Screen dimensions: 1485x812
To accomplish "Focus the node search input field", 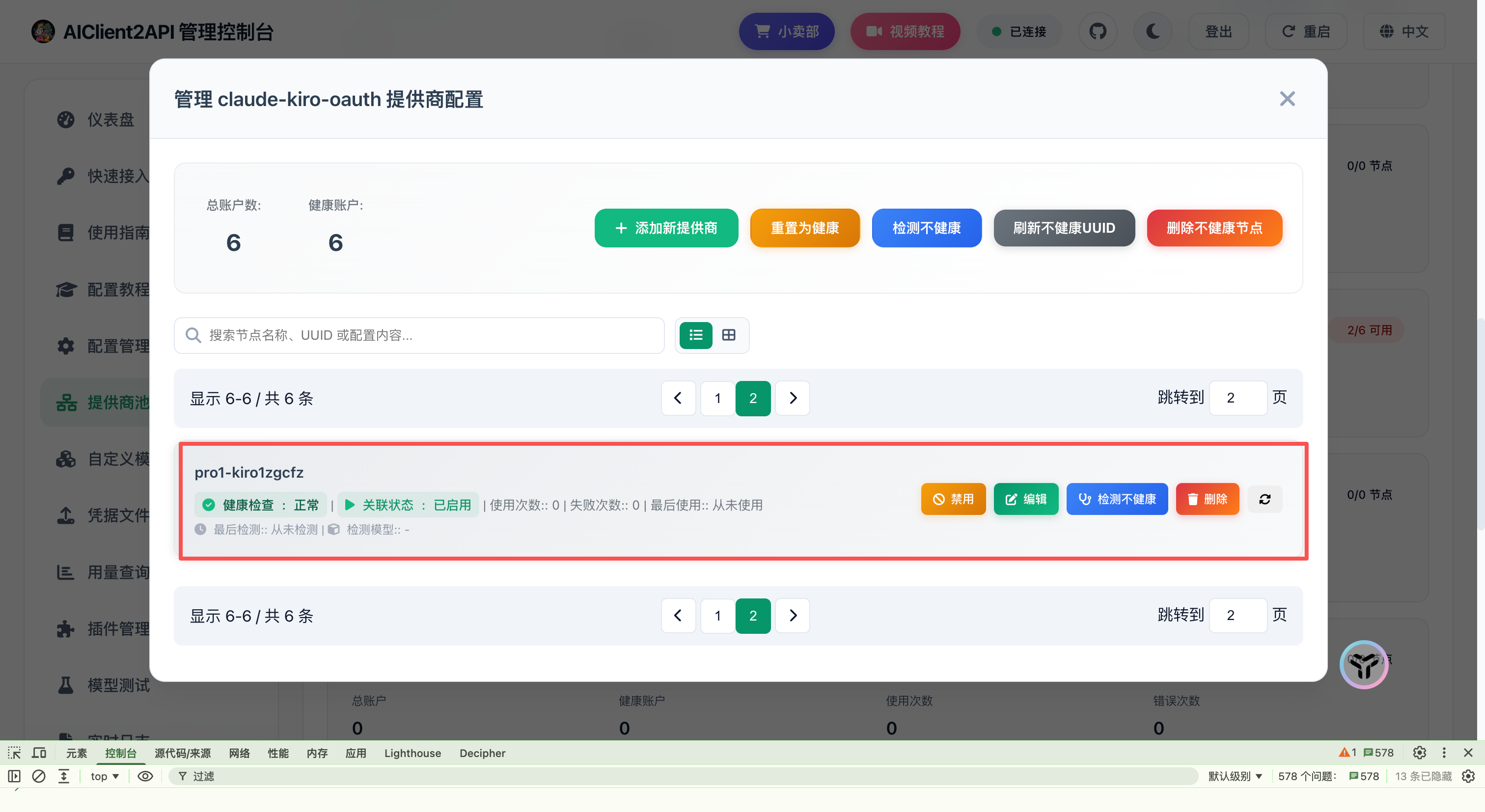I will pos(419,335).
